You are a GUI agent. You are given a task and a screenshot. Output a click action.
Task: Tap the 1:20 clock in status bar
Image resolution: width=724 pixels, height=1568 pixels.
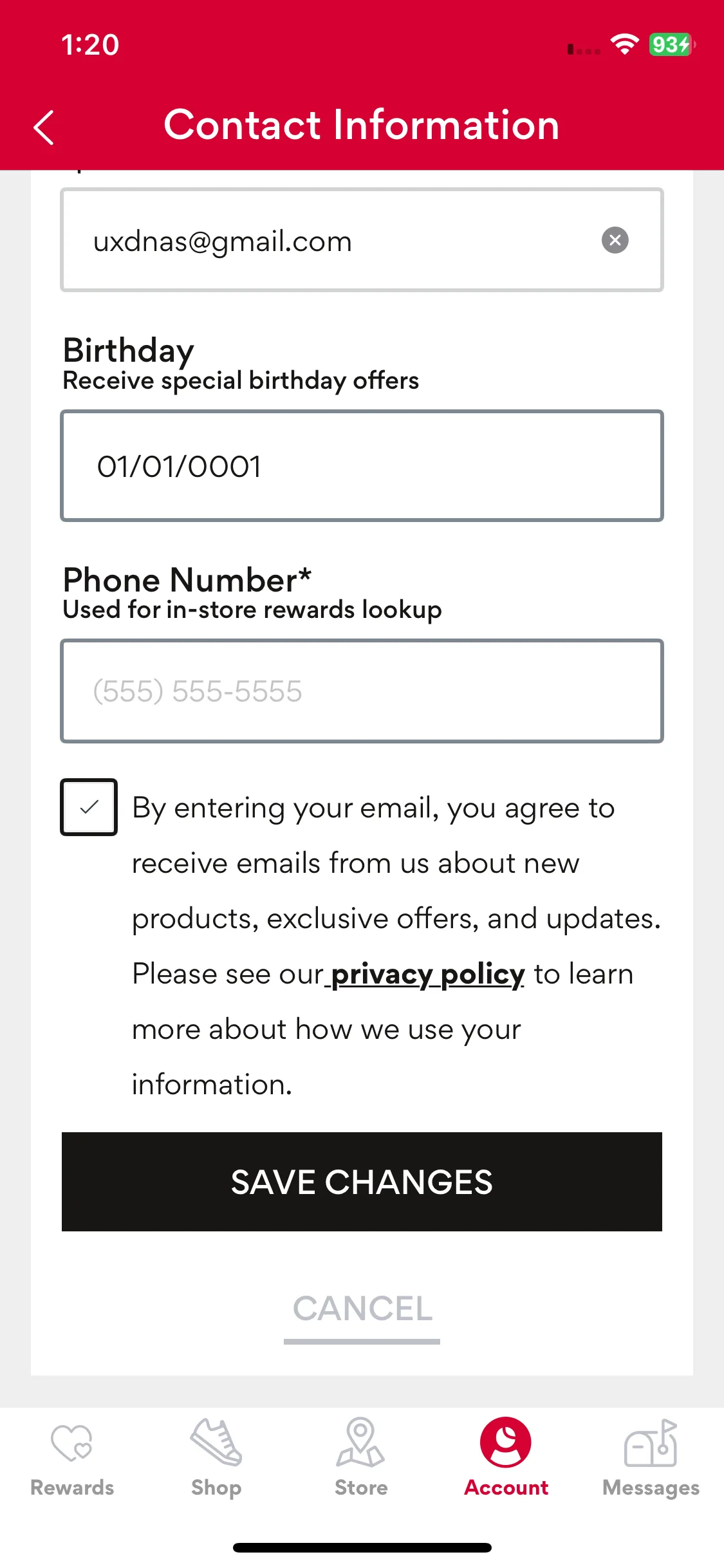click(90, 45)
